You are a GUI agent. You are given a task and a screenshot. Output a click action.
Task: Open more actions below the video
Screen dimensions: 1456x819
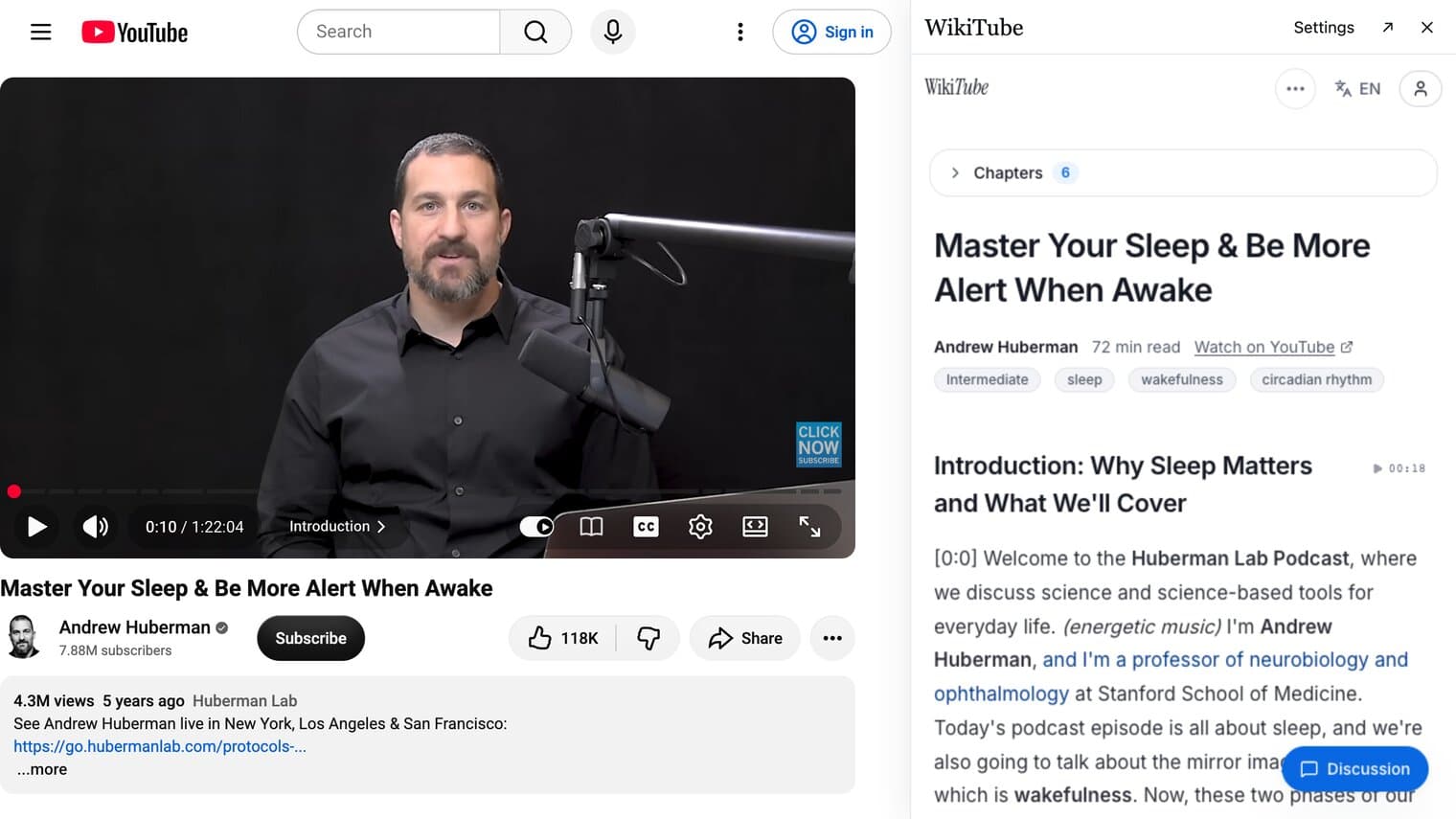[x=832, y=638]
